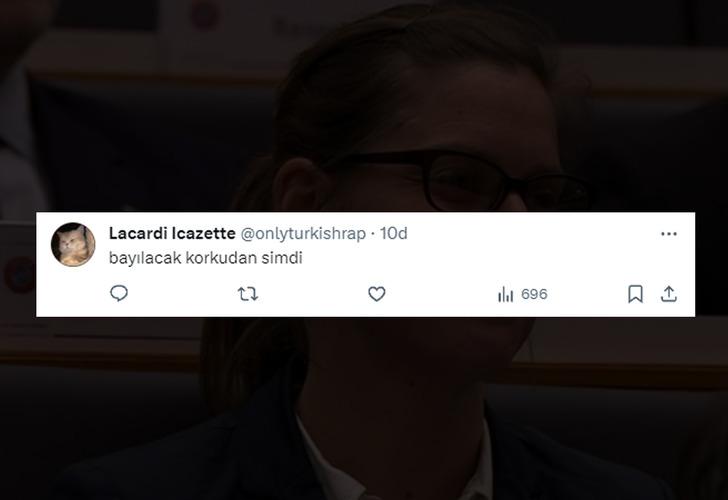Open the three-dot more options menu
This screenshot has height=500, width=728.
tap(669, 234)
